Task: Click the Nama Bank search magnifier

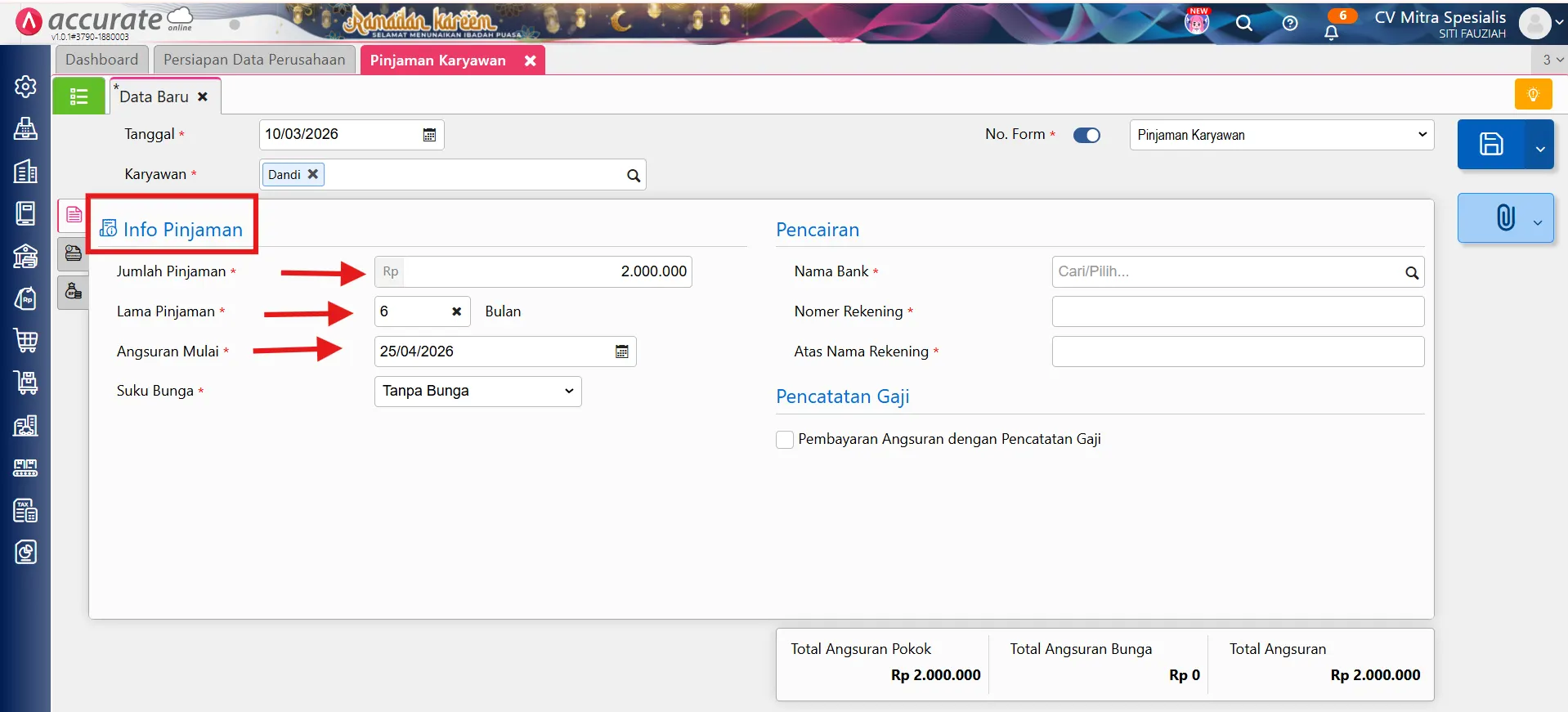Action: pyautogui.click(x=1411, y=272)
